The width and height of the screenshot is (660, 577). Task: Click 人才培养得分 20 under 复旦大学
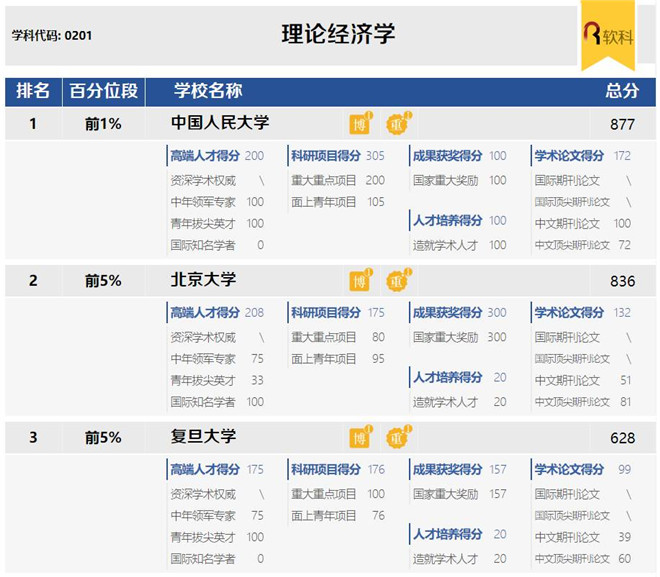[459, 534]
